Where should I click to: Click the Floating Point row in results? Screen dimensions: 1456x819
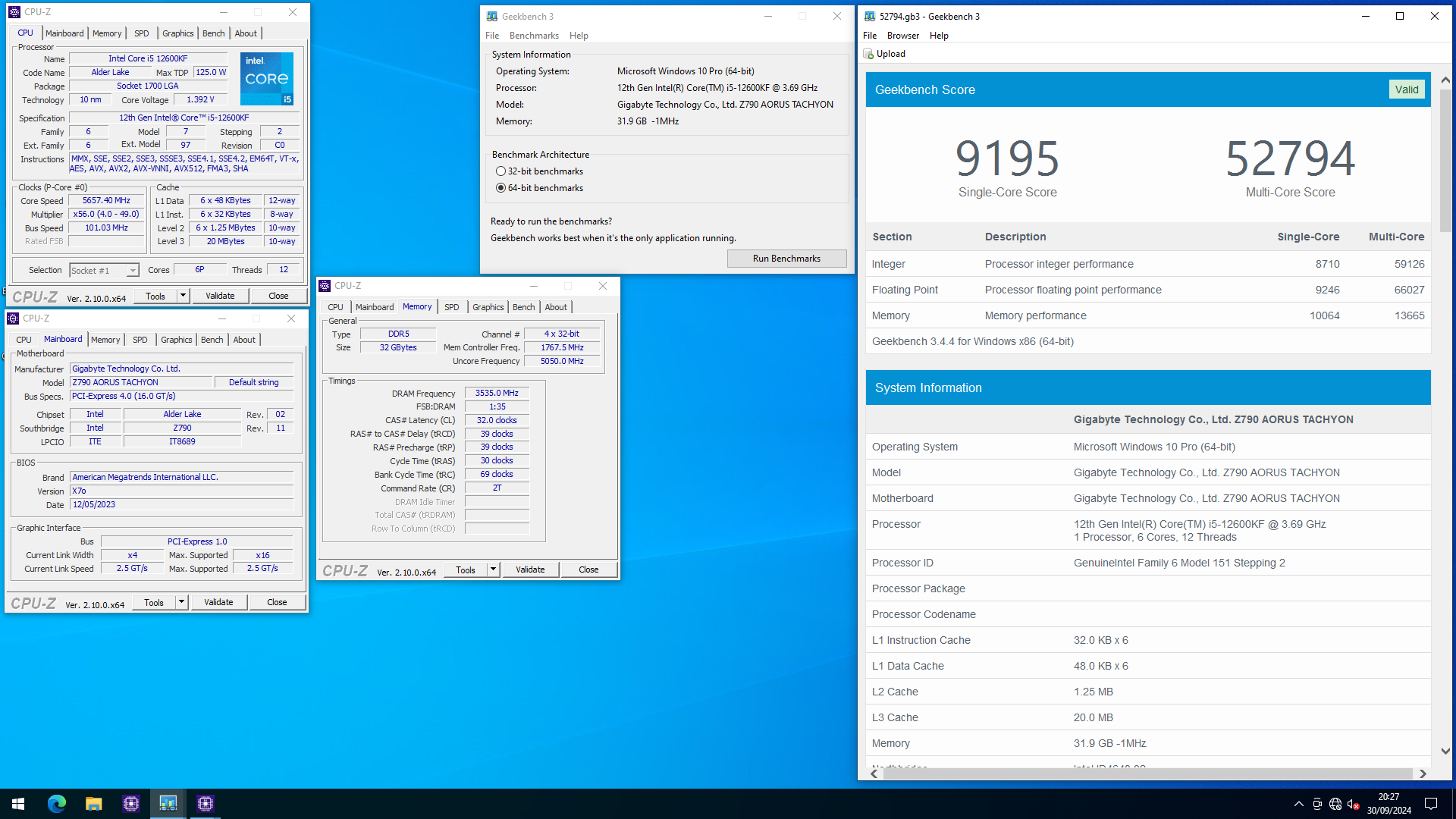[x=1148, y=290]
